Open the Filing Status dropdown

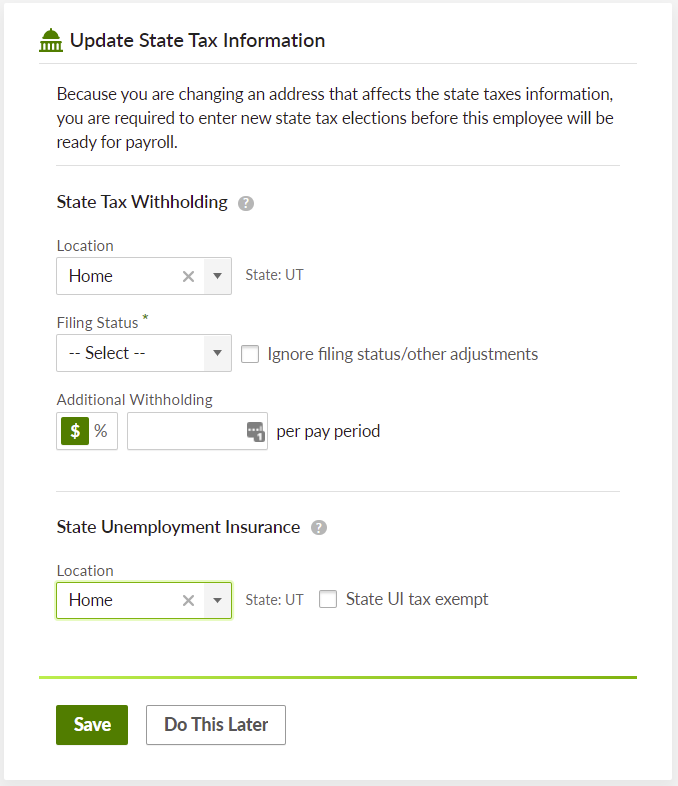[x=144, y=354]
